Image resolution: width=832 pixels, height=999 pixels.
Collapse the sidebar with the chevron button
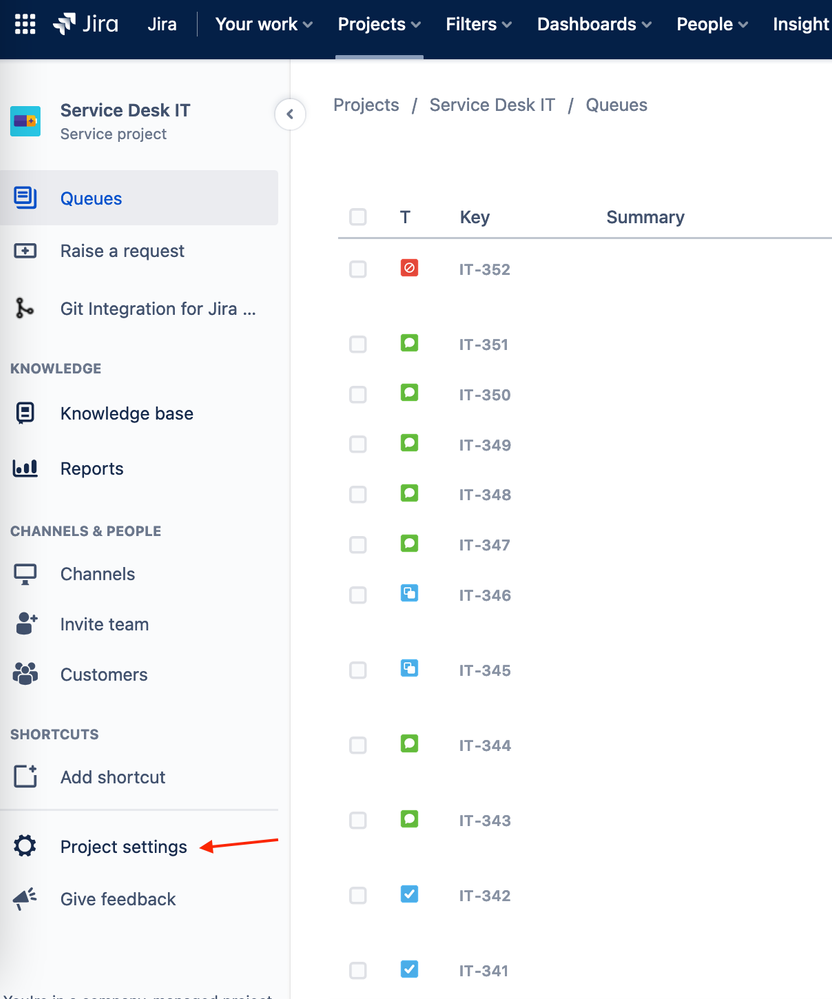coord(290,114)
